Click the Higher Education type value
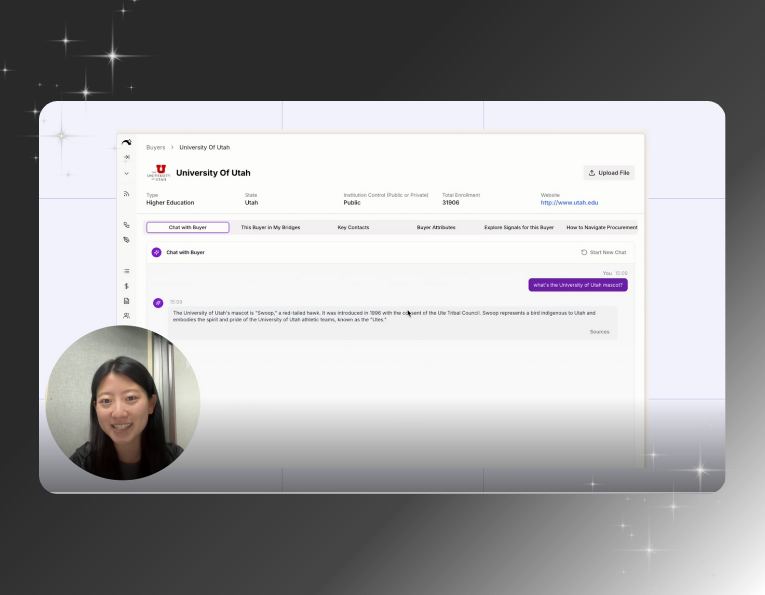 (170, 202)
